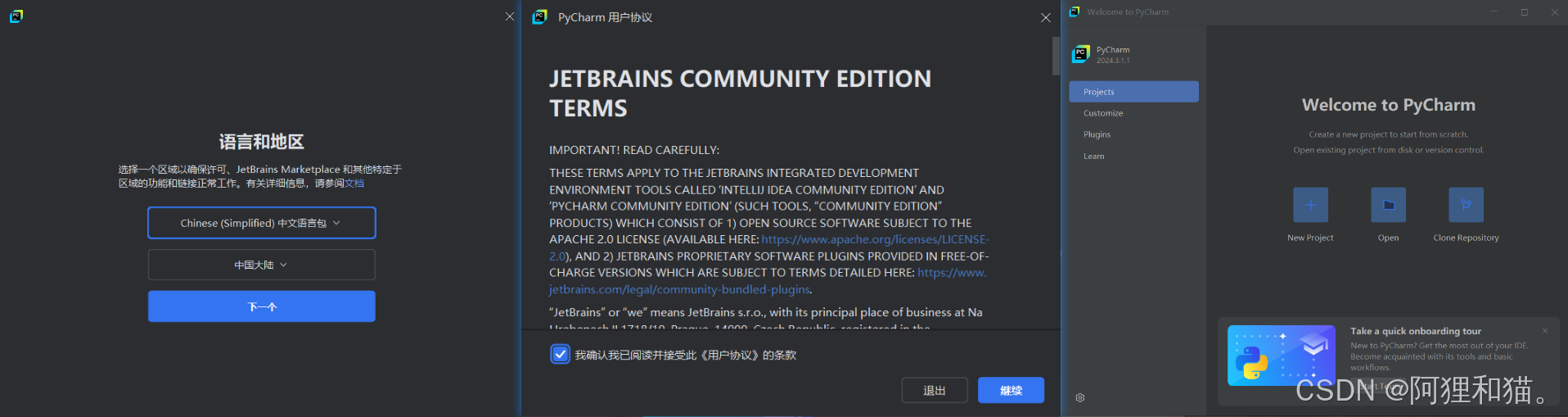The width and height of the screenshot is (1568, 417).
Task: Click PyCharm logo in Welcome sidebar
Action: (x=1081, y=54)
